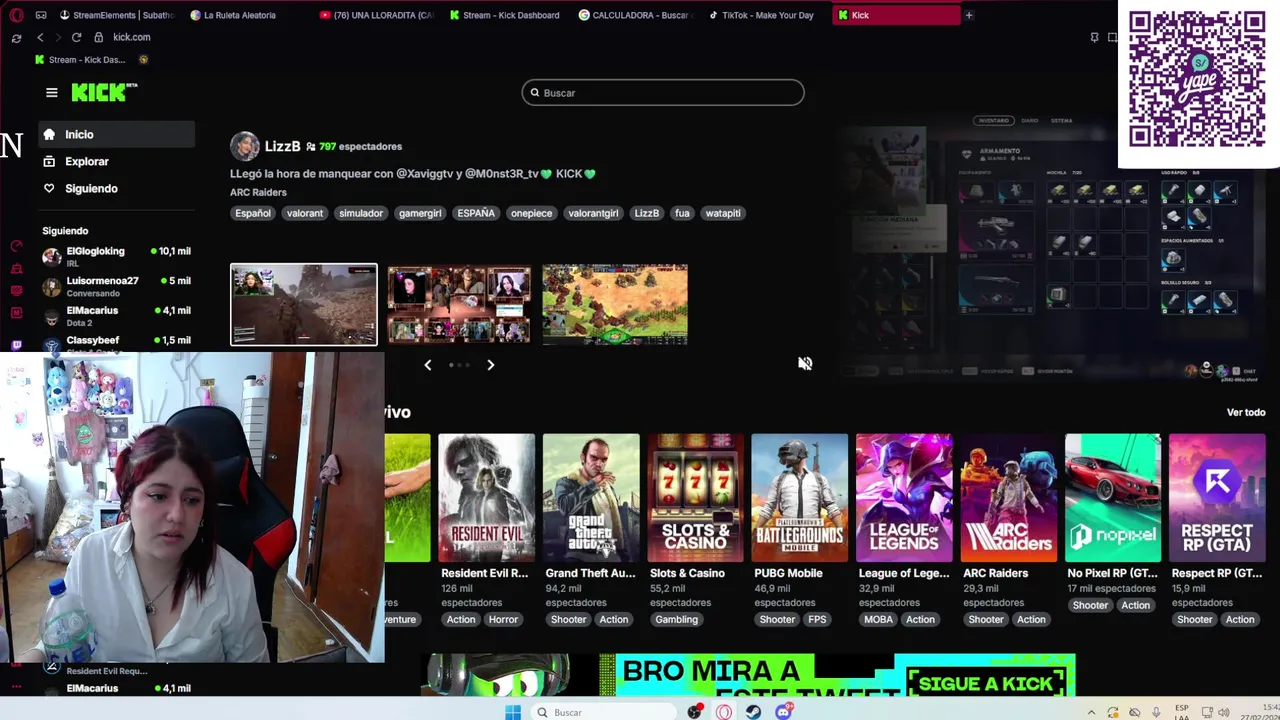
Task: Open Opera GX from the taskbar
Action: pos(723,712)
